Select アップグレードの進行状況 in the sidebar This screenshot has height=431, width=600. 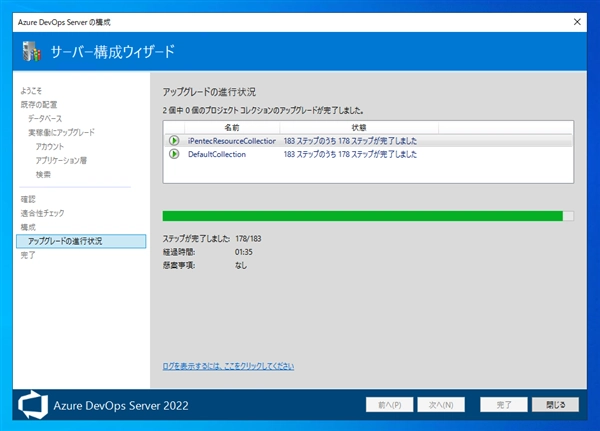tap(81, 241)
